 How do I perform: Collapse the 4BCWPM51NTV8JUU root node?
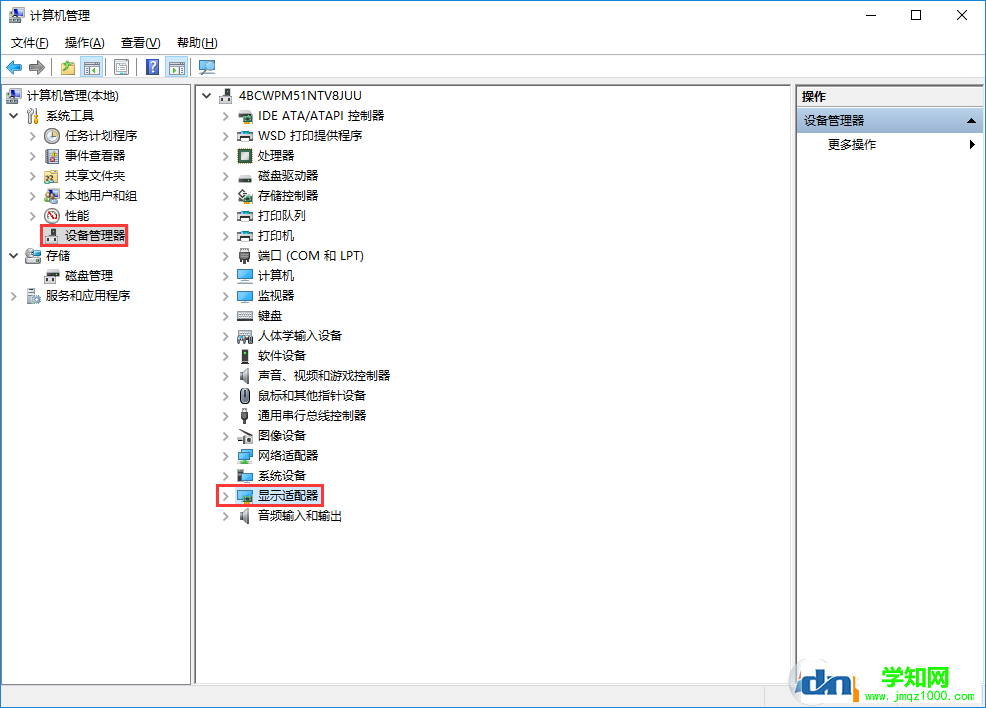click(x=206, y=96)
